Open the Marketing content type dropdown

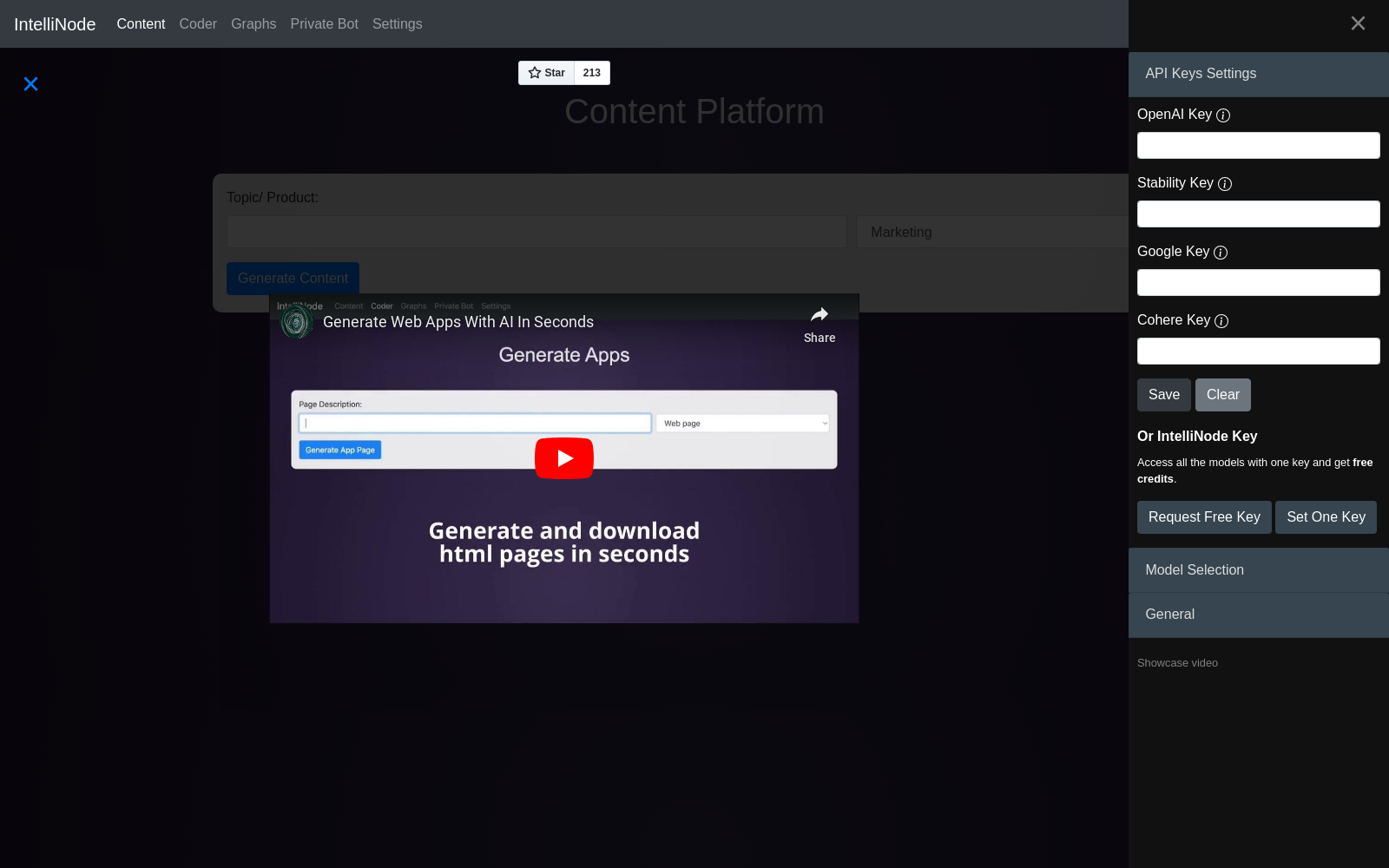coord(992,232)
